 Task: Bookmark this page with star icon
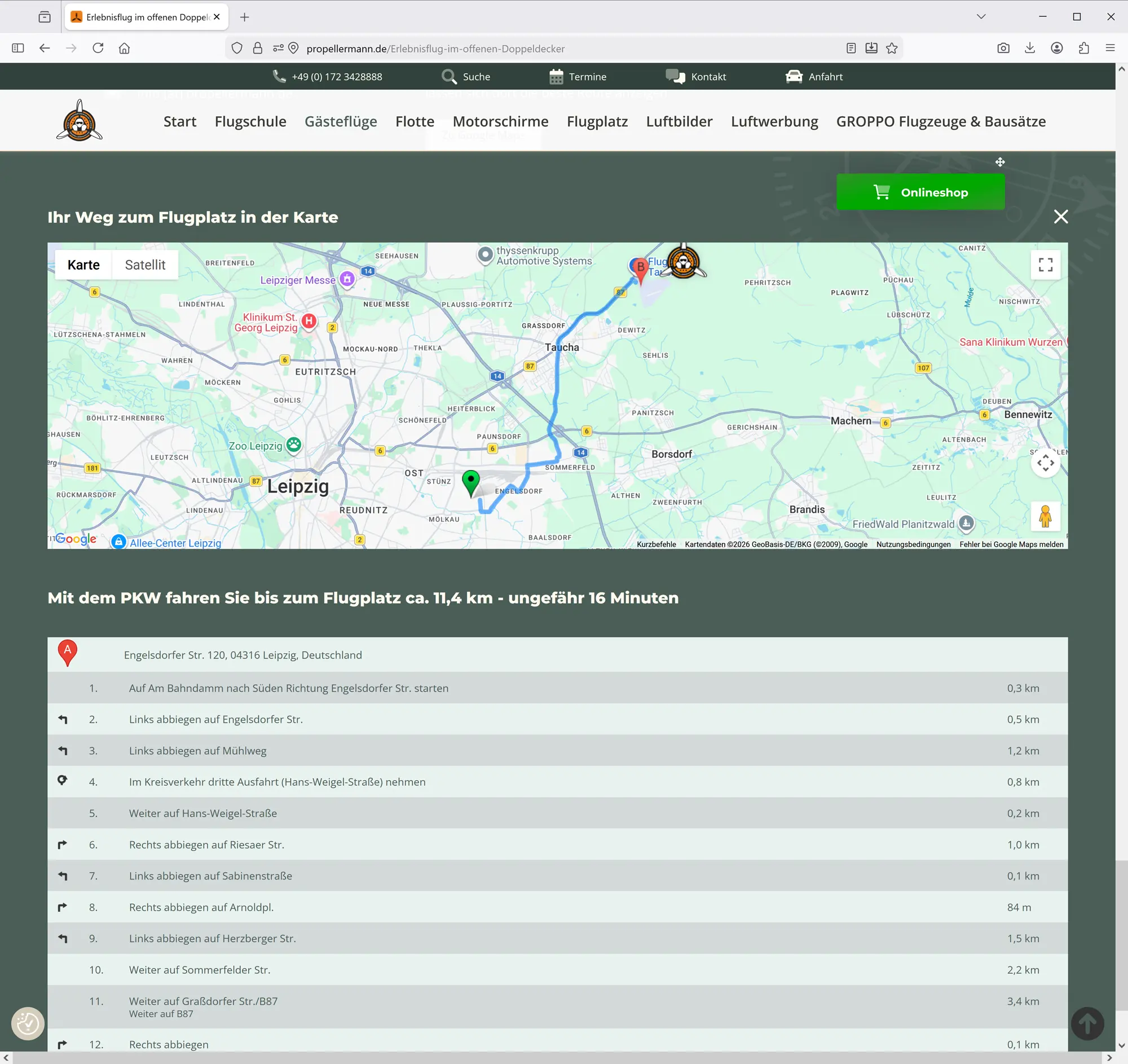[x=891, y=48]
